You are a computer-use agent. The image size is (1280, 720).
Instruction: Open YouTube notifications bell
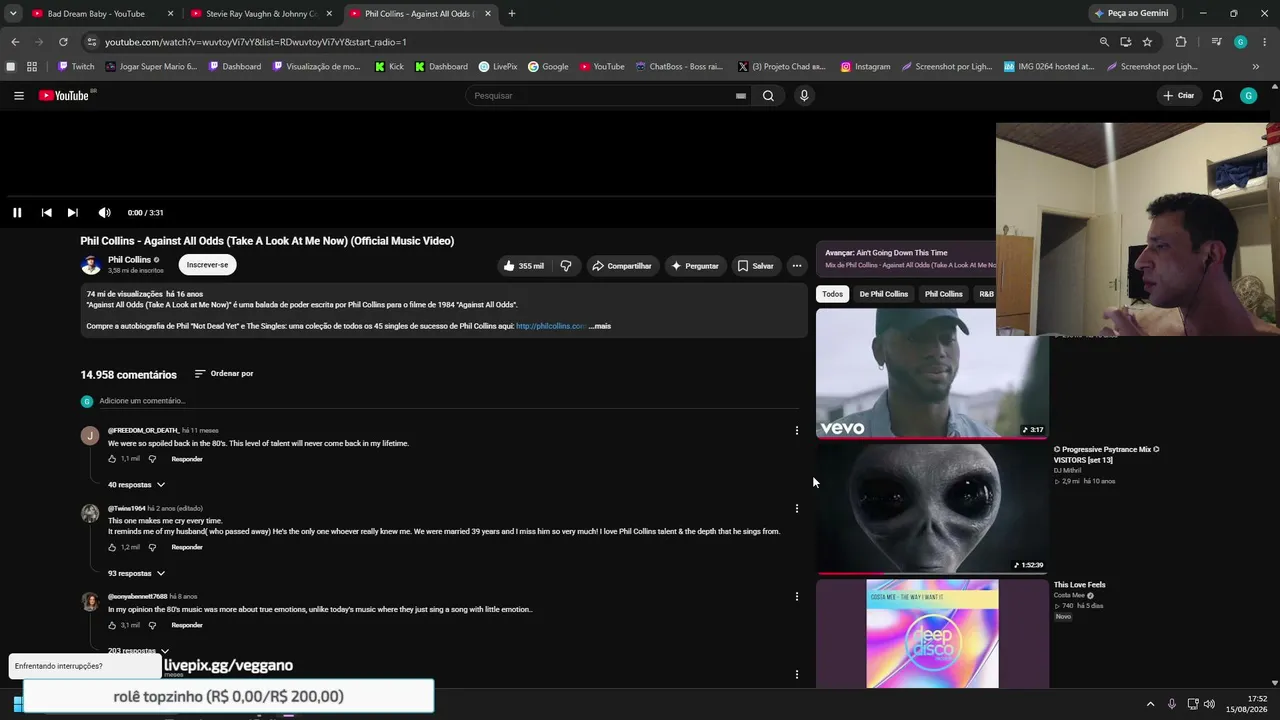coord(1217,96)
